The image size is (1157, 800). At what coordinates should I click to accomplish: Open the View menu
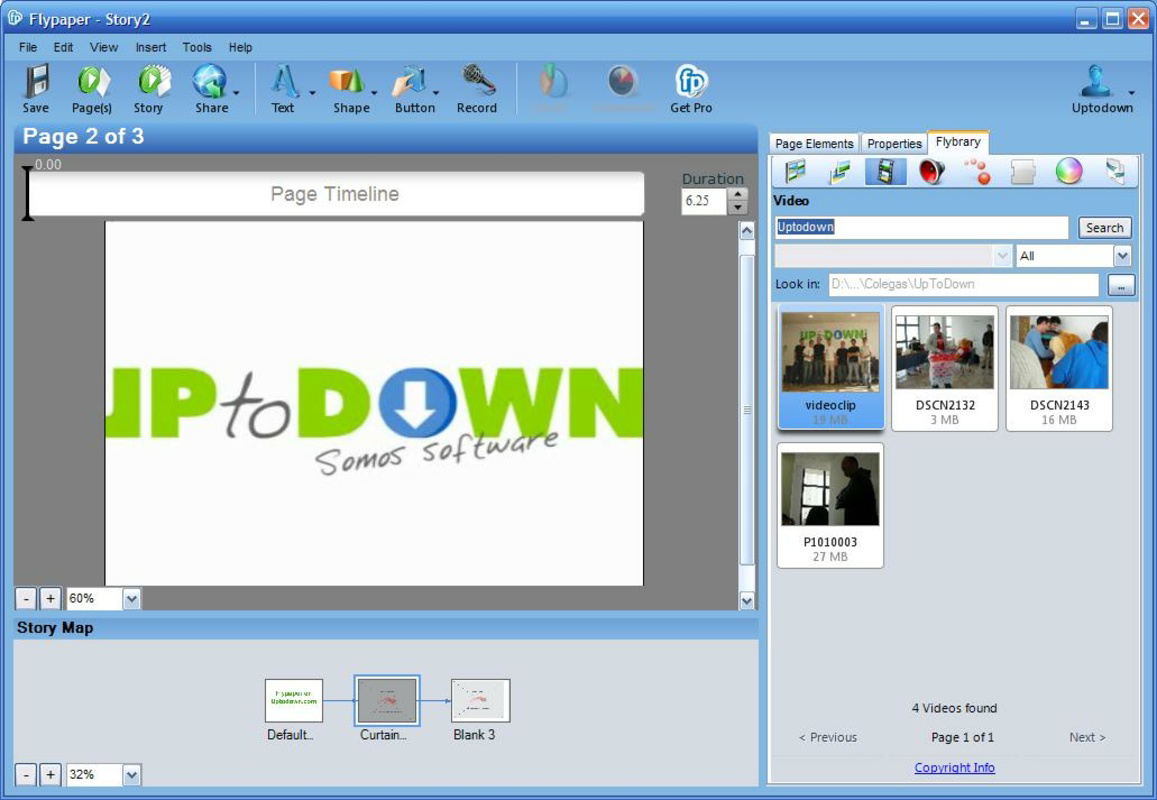pos(104,47)
